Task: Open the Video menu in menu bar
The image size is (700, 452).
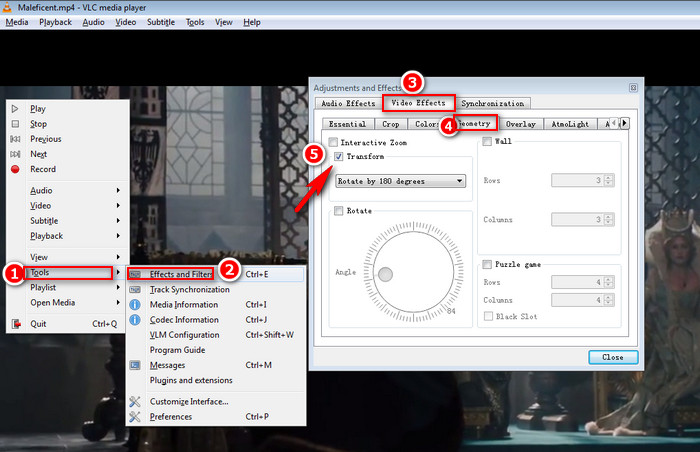Action: (x=126, y=22)
